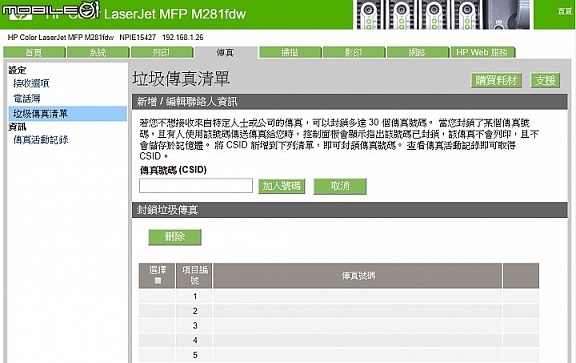Toggle the select-all checkbox in 選擇 header
576x363 pixels.
(x=158, y=281)
